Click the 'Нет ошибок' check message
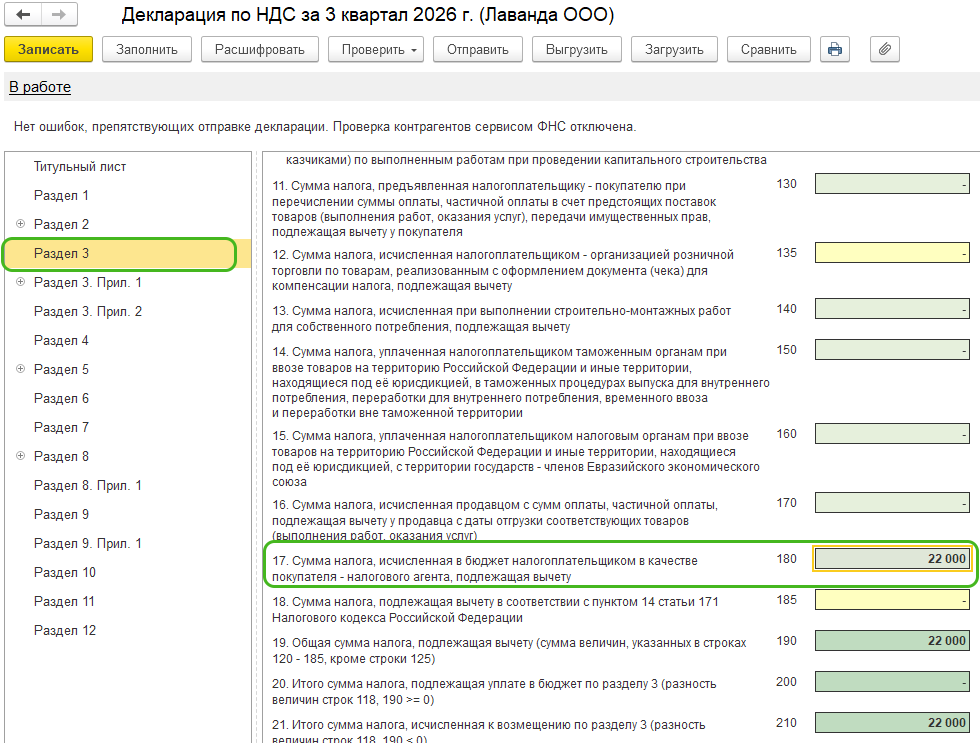This screenshot has width=980, height=743. click(325, 127)
